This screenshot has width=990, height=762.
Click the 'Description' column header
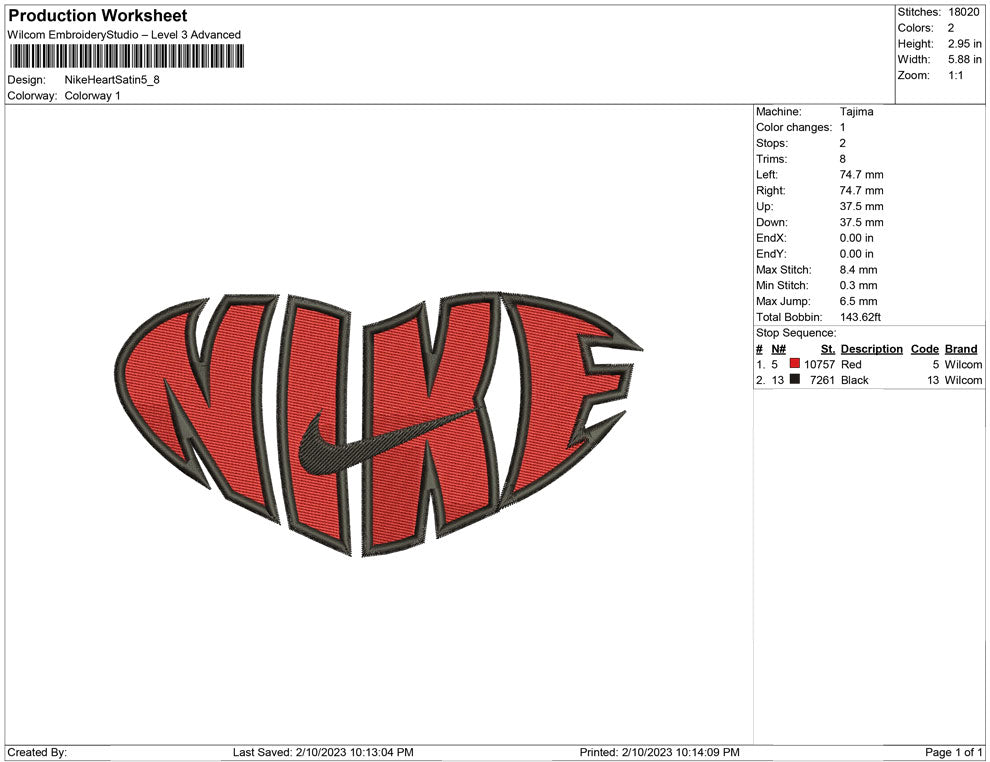coord(871,349)
